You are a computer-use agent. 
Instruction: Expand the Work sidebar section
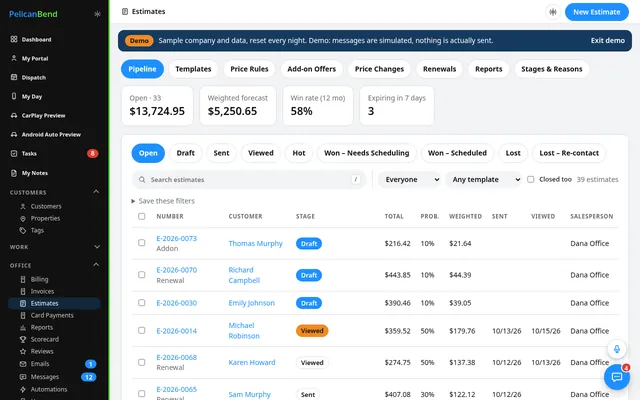[x=97, y=247]
